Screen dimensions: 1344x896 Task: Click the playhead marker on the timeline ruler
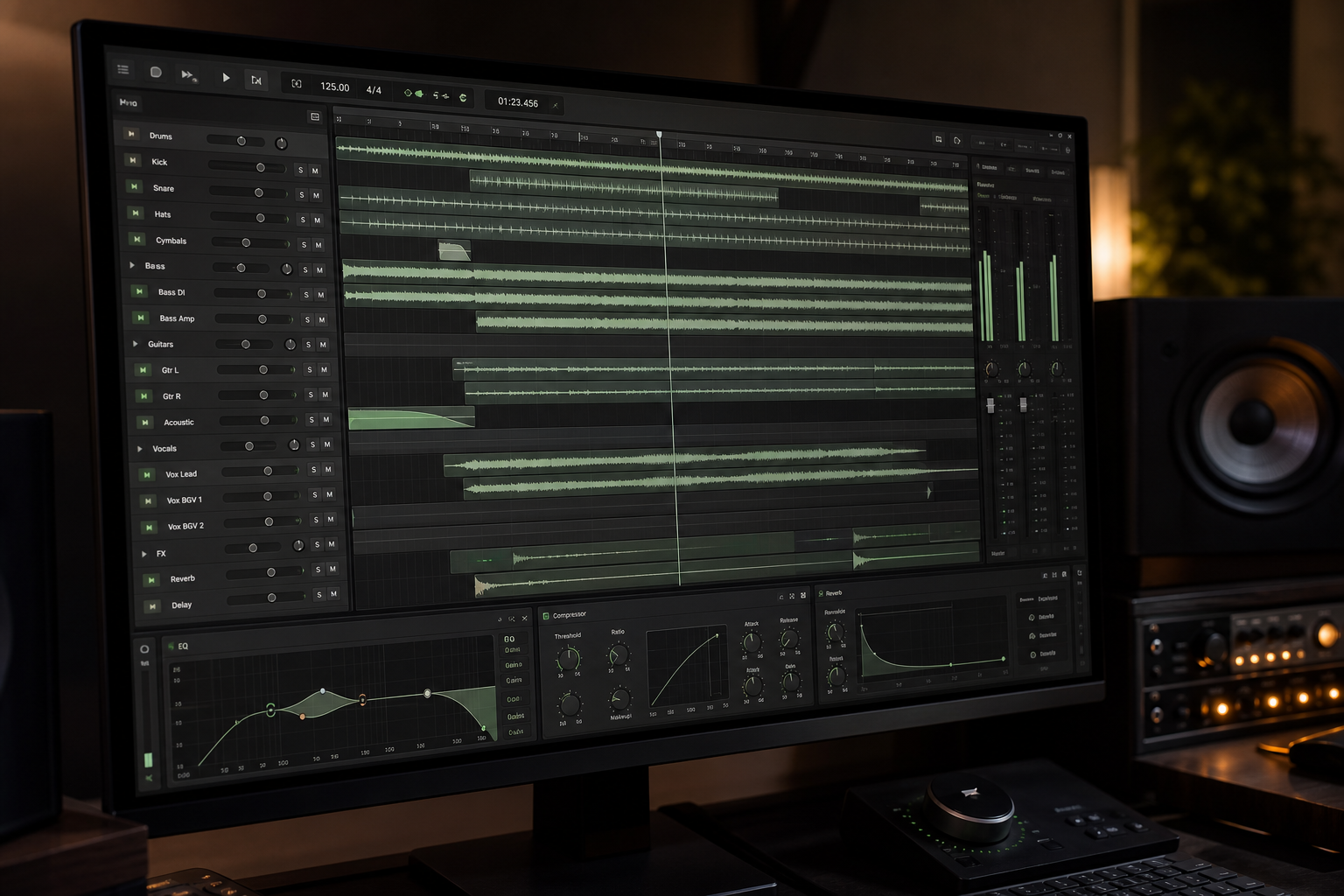[659, 135]
